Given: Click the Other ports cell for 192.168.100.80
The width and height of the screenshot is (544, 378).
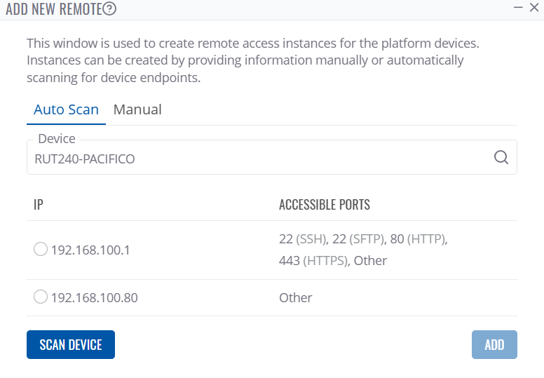Looking at the screenshot, I should [x=296, y=298].
